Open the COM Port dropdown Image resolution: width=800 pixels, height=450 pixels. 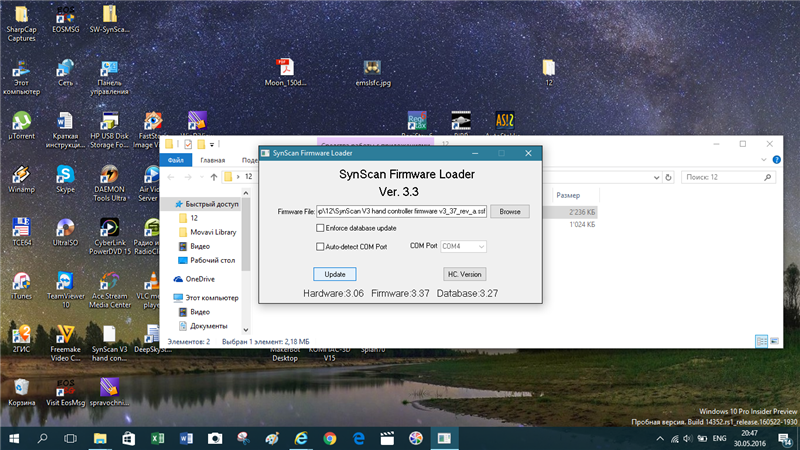[465, 246]
